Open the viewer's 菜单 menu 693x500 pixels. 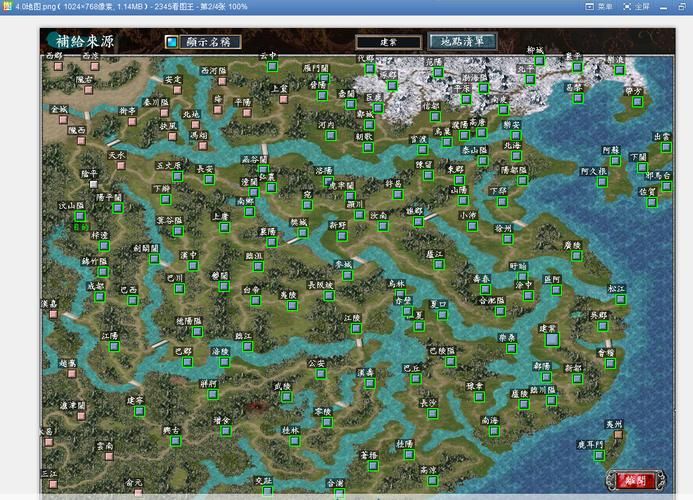click(x=599, y=7)
